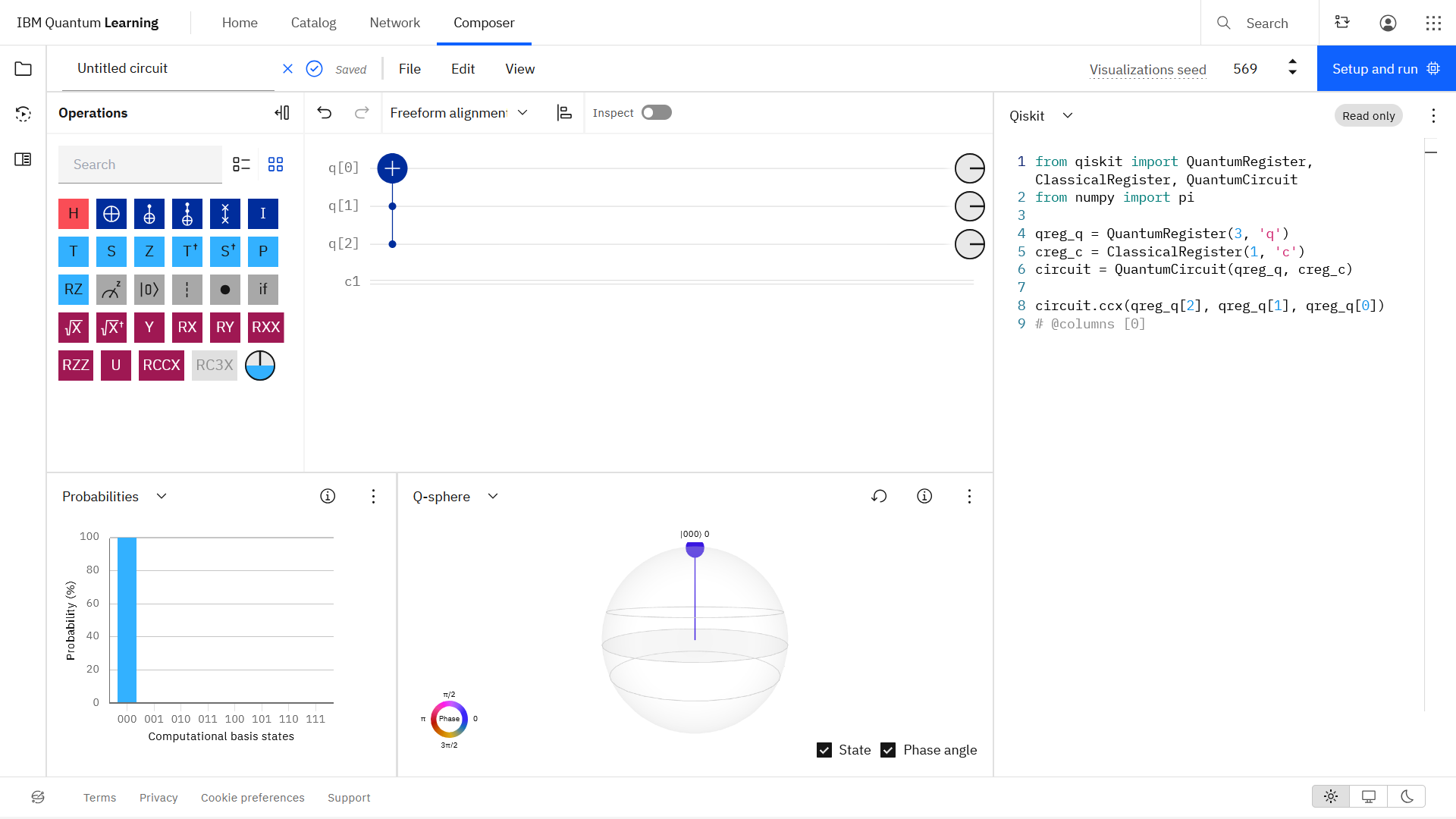Click the left alignment icon
Screen dimensions: 1456x819
tap(564, 113)
